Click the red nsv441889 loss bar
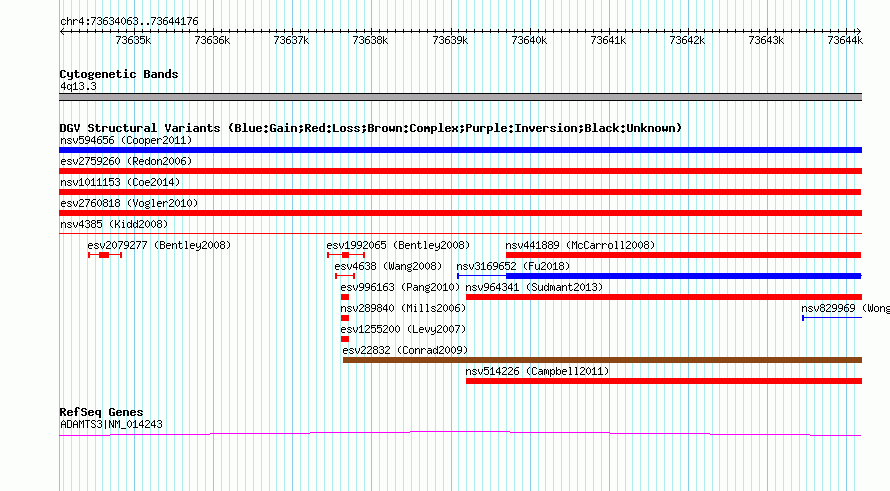 pos(683,255)
